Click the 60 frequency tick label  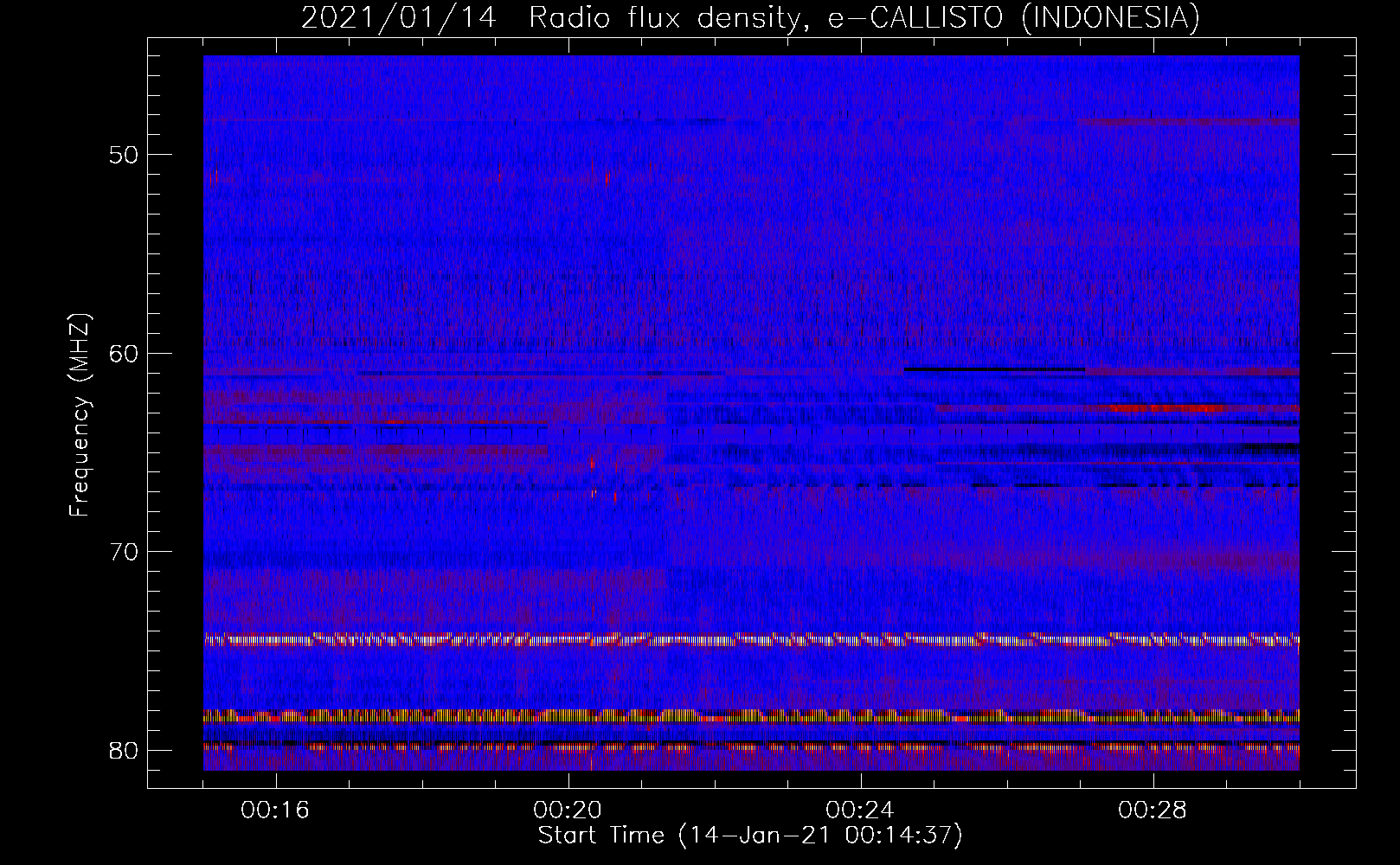click(x=124, y=353)
